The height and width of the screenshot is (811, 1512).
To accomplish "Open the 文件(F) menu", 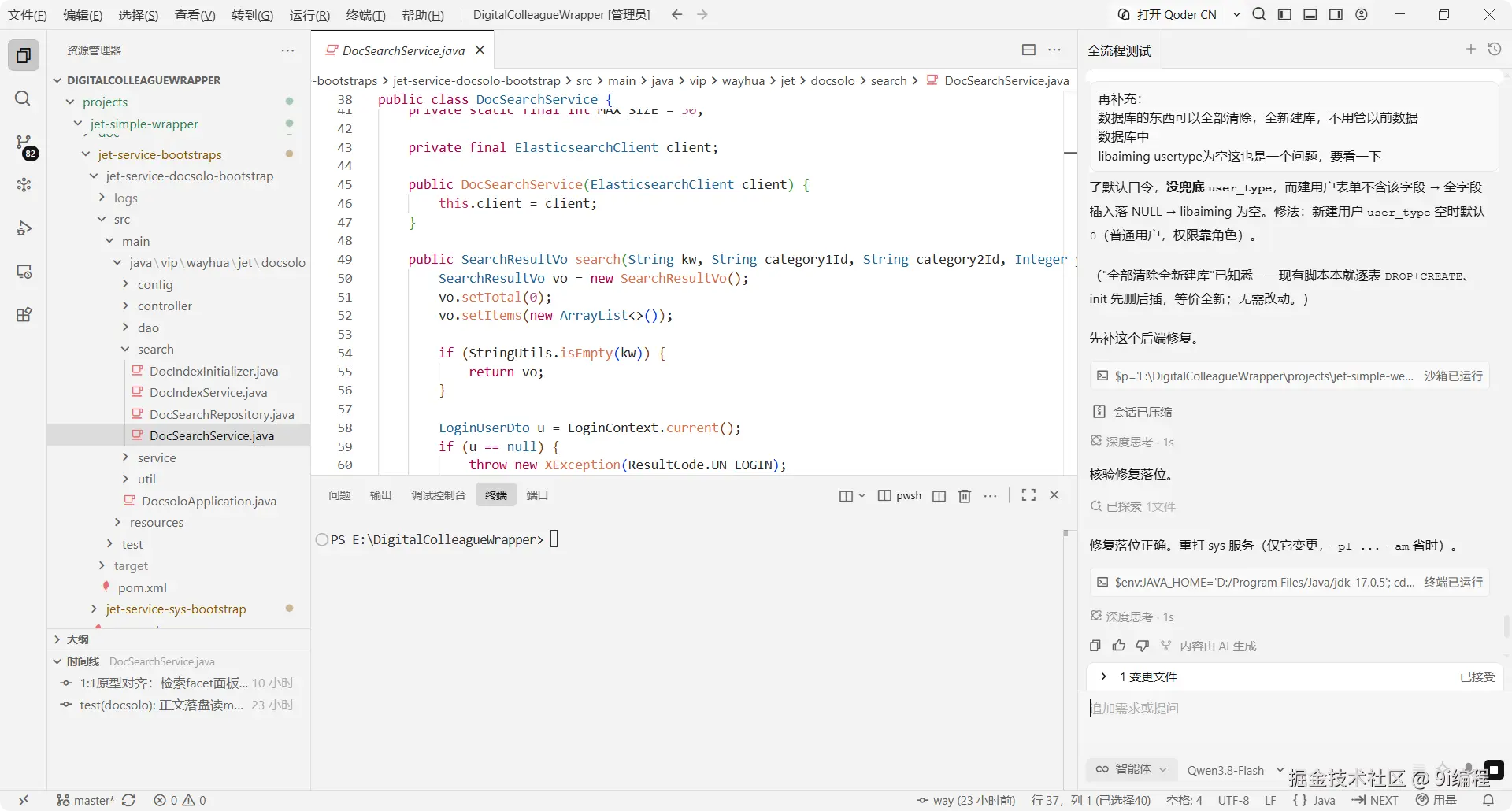I will pyautogui.click(x=28, y=15).
